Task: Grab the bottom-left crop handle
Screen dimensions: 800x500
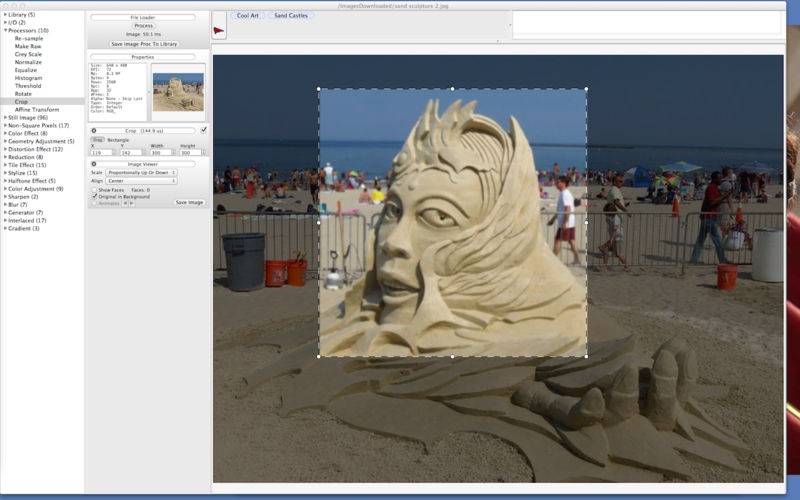Action: coord(319,356)
